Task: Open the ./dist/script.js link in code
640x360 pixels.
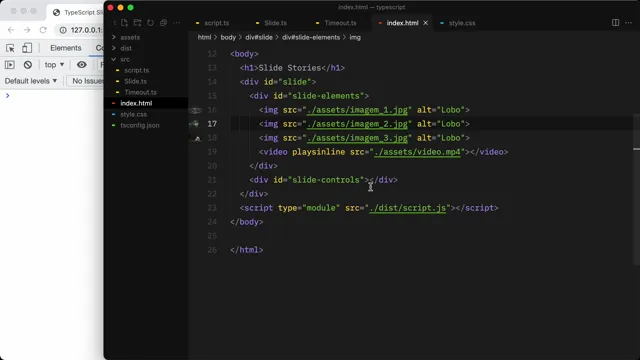Action: [407, 208]
